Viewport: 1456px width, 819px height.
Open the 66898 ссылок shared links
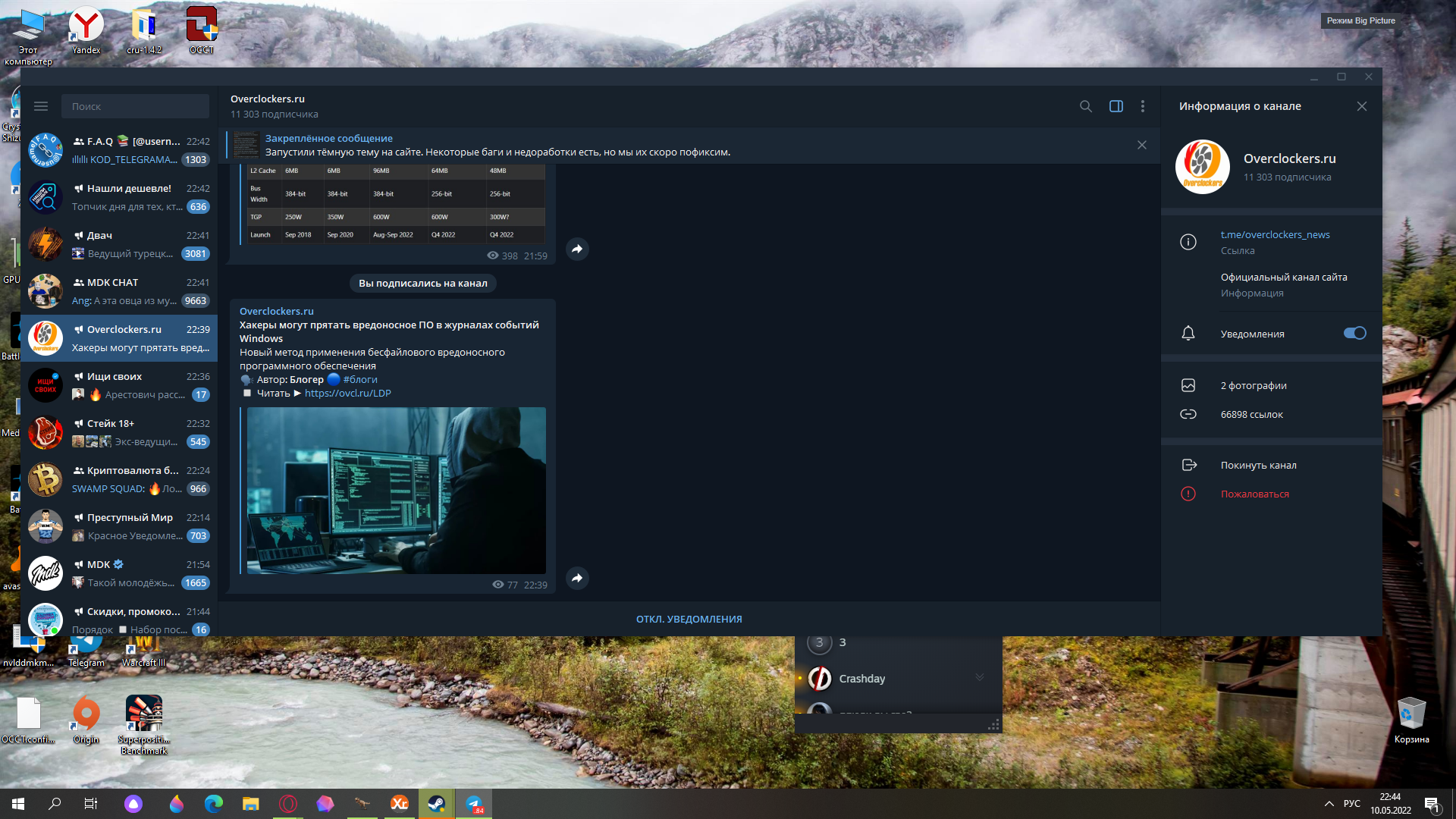pos(1251,415)
